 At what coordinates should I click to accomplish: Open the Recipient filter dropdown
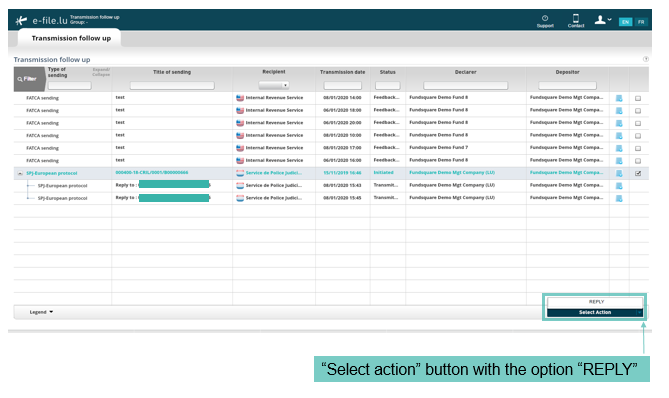point(274,85)
